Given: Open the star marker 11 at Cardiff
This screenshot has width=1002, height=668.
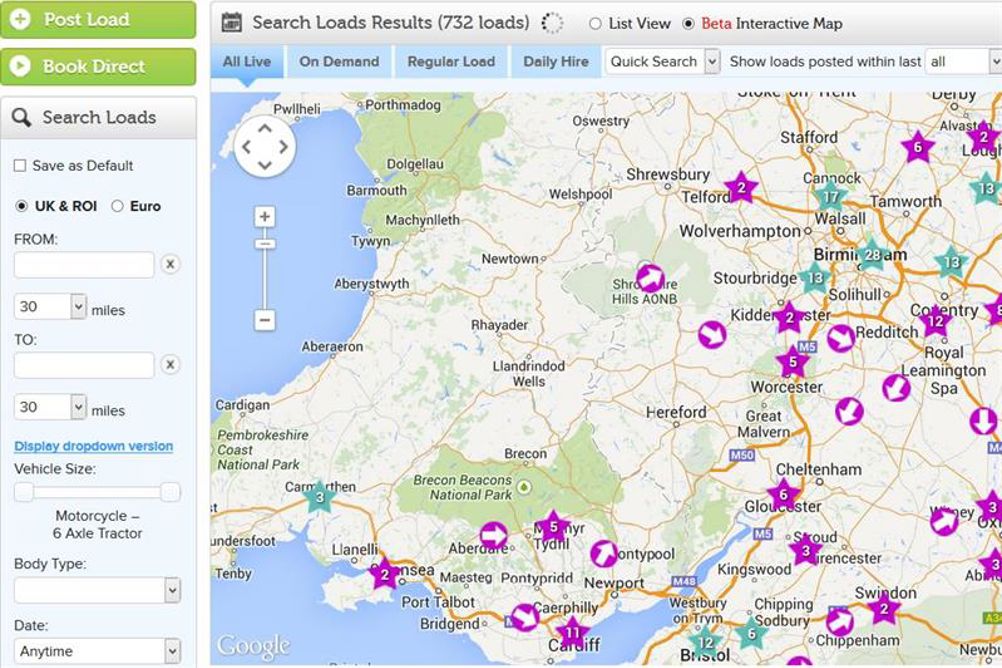Looking at the screenshot, I should tap(572, 633).
